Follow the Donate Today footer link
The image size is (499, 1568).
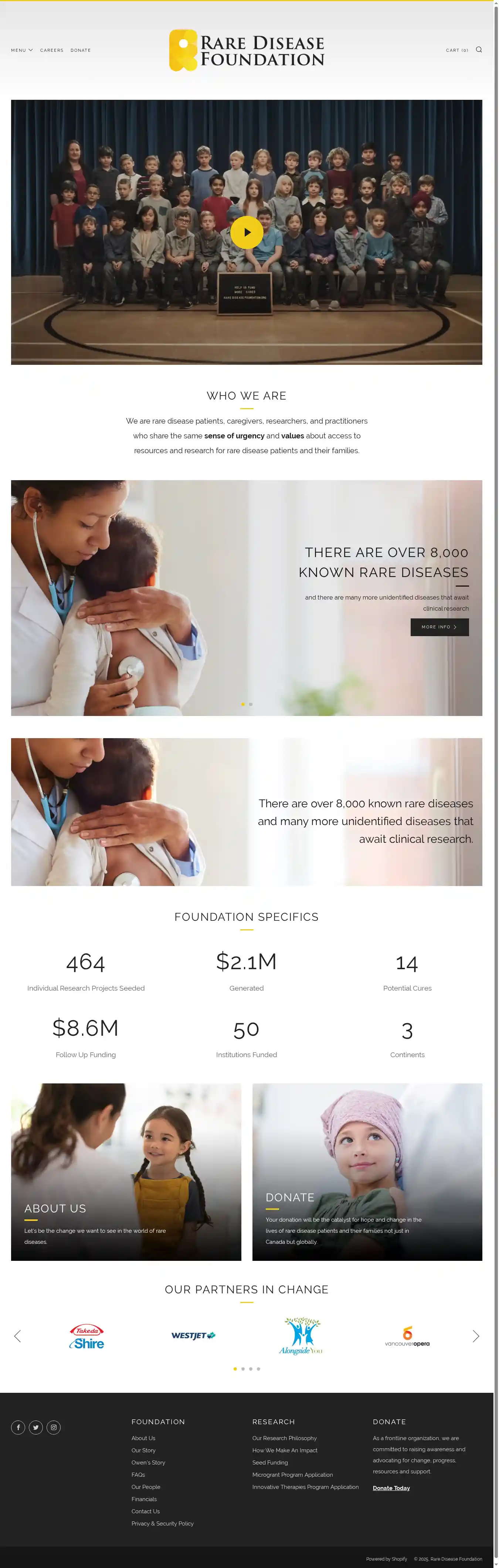tap(391, 1488)
